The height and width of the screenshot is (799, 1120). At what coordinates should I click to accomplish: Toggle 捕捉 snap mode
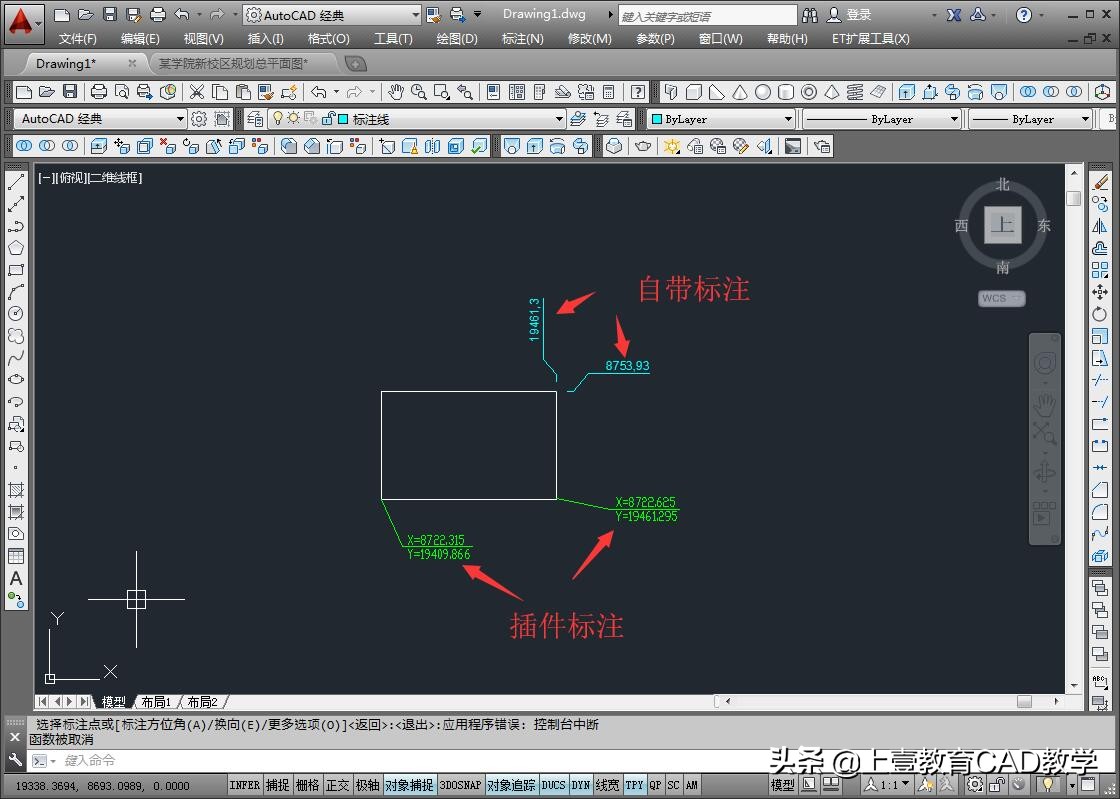pos(277,785)
